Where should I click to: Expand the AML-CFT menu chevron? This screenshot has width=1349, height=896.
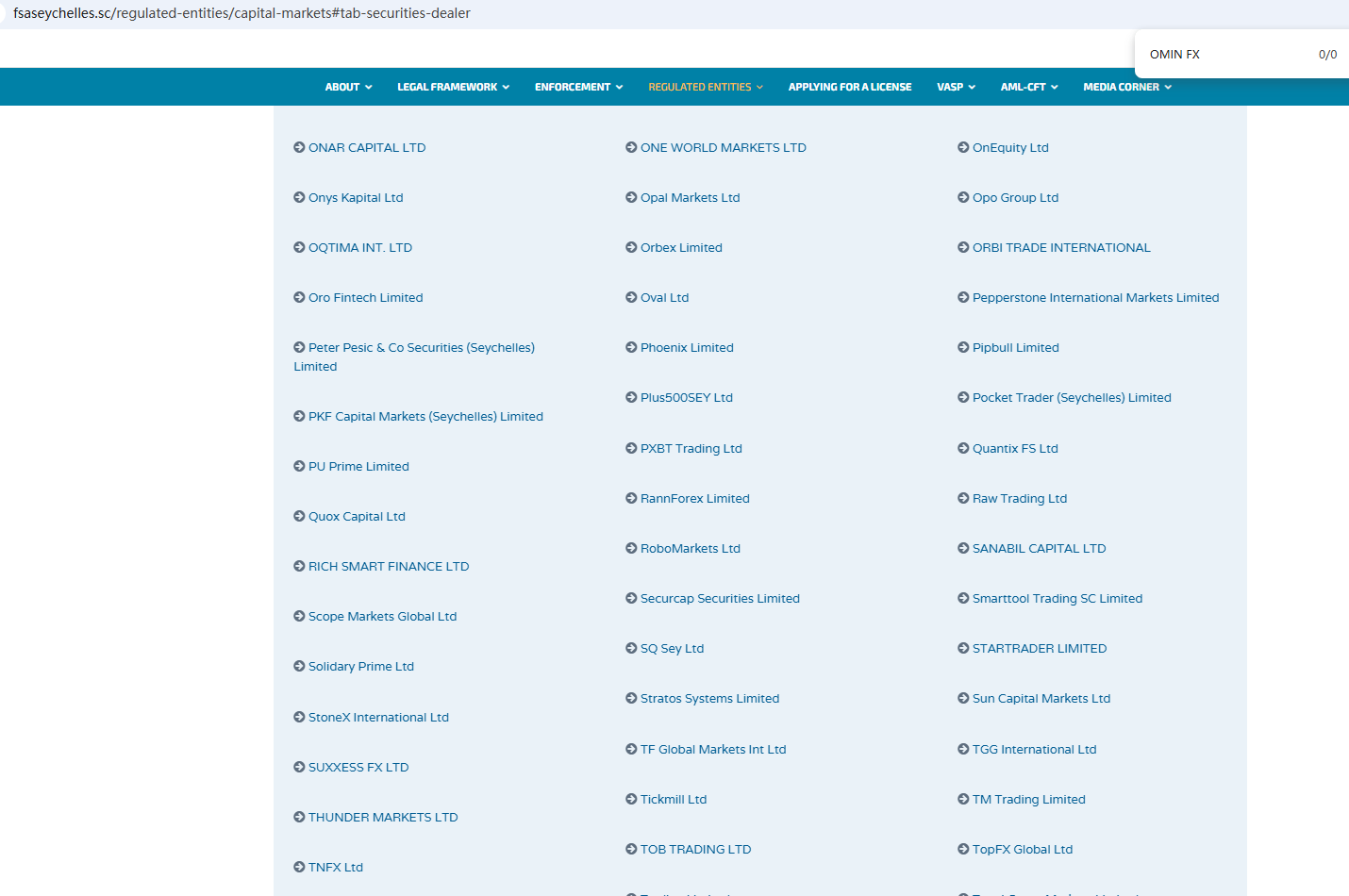click(1054, 87)
